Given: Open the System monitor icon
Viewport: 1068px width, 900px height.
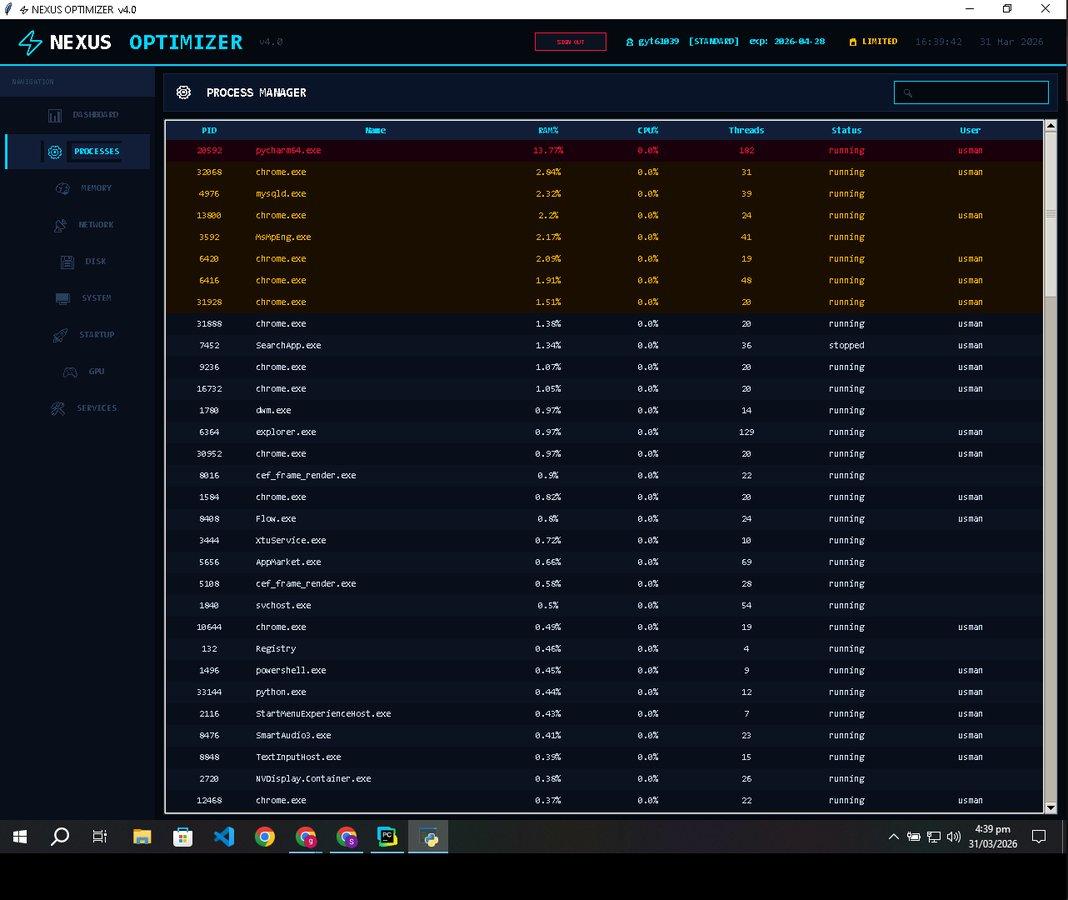Looking at the screenshot, I should pyautogui.click(x=63, y=298).
